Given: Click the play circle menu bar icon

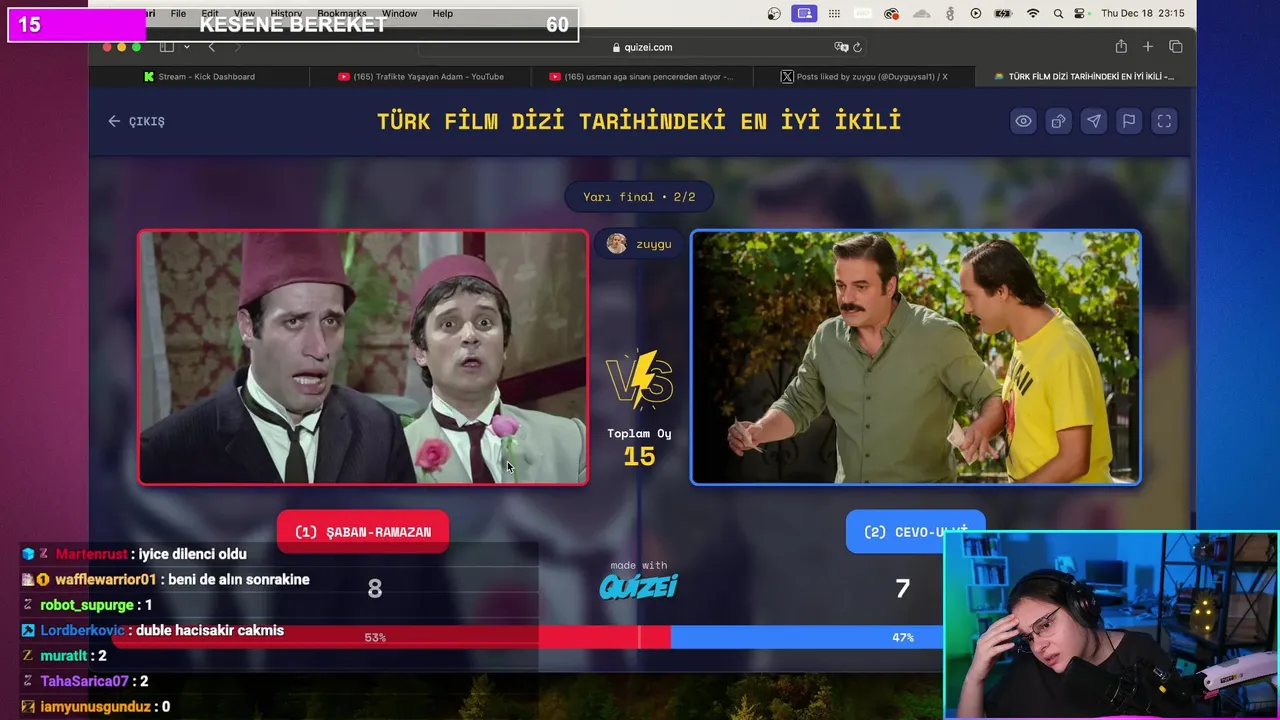Looking at the screenshot, I should (x=976, y=14).
